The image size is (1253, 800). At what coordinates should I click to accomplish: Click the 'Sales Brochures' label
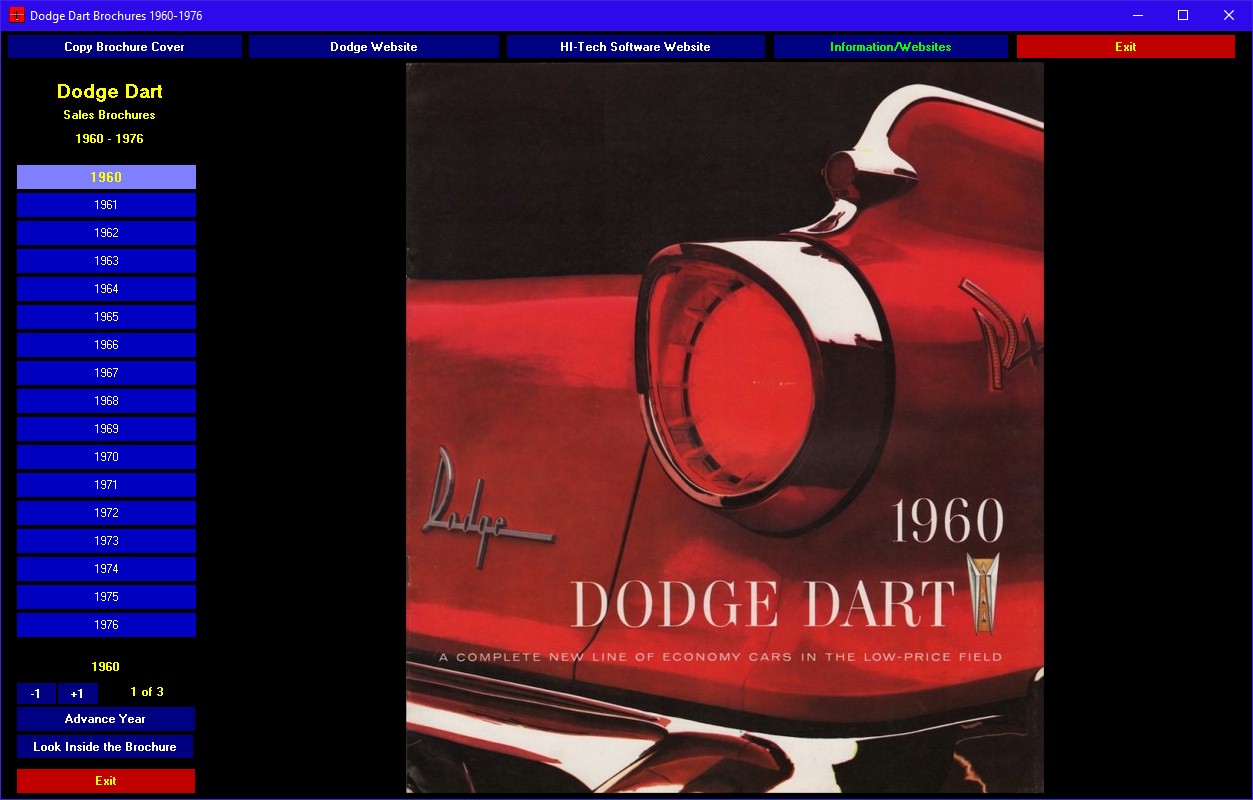[109, 115]
